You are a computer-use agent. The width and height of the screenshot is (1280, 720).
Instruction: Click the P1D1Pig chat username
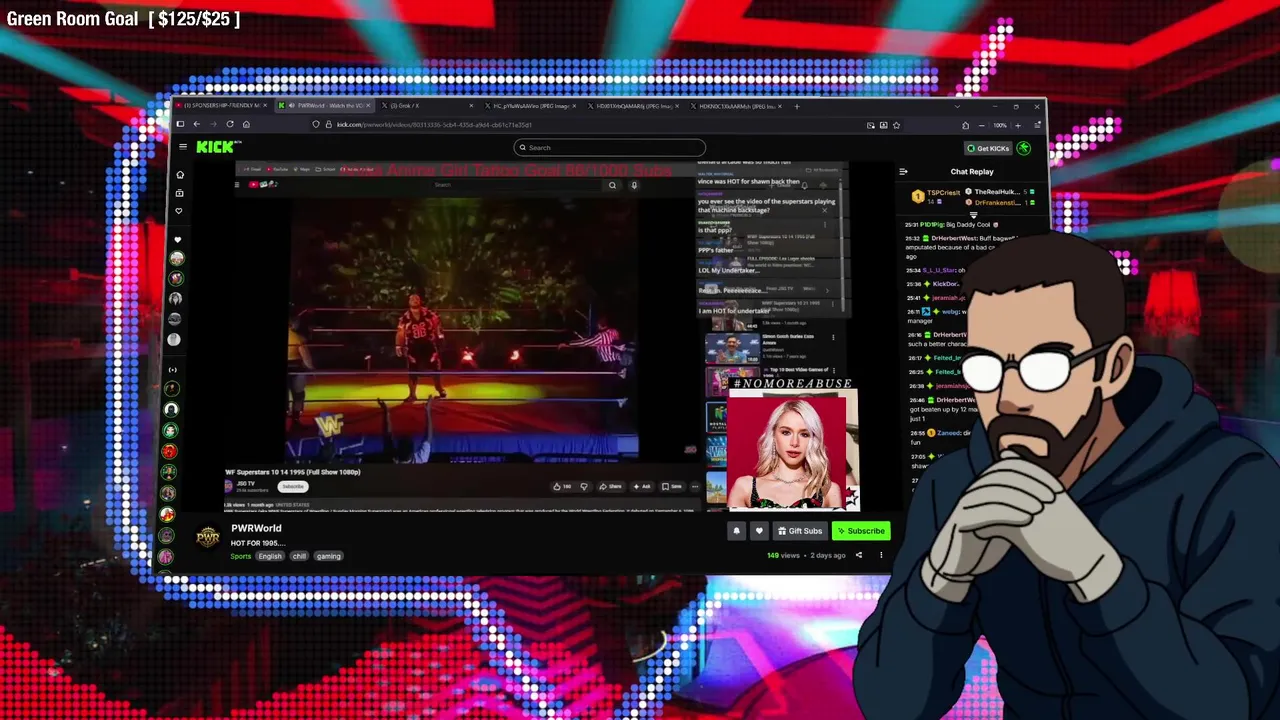point(933,225)
